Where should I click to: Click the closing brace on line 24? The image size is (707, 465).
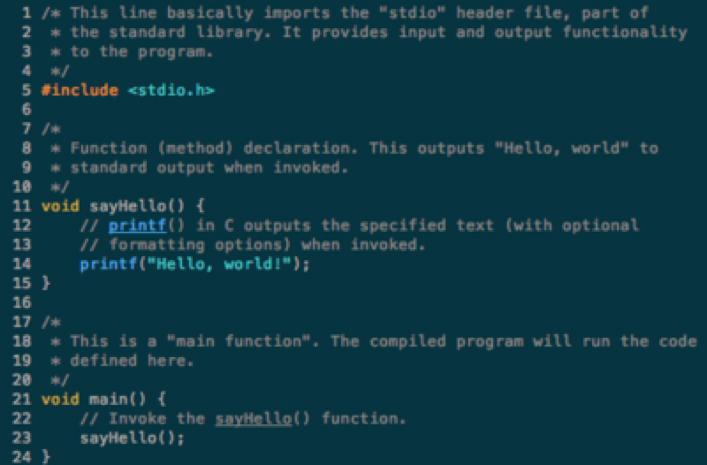pos(46,457)
